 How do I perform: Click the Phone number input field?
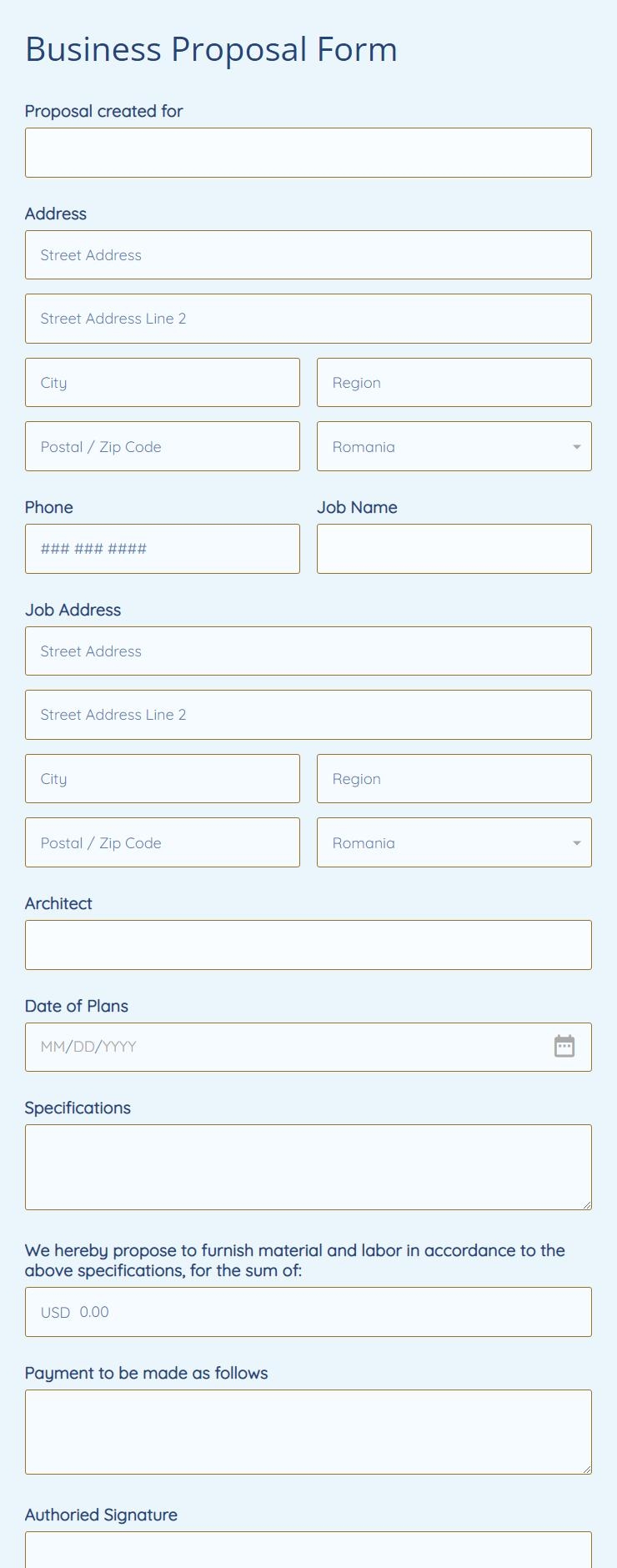[163, 548]
